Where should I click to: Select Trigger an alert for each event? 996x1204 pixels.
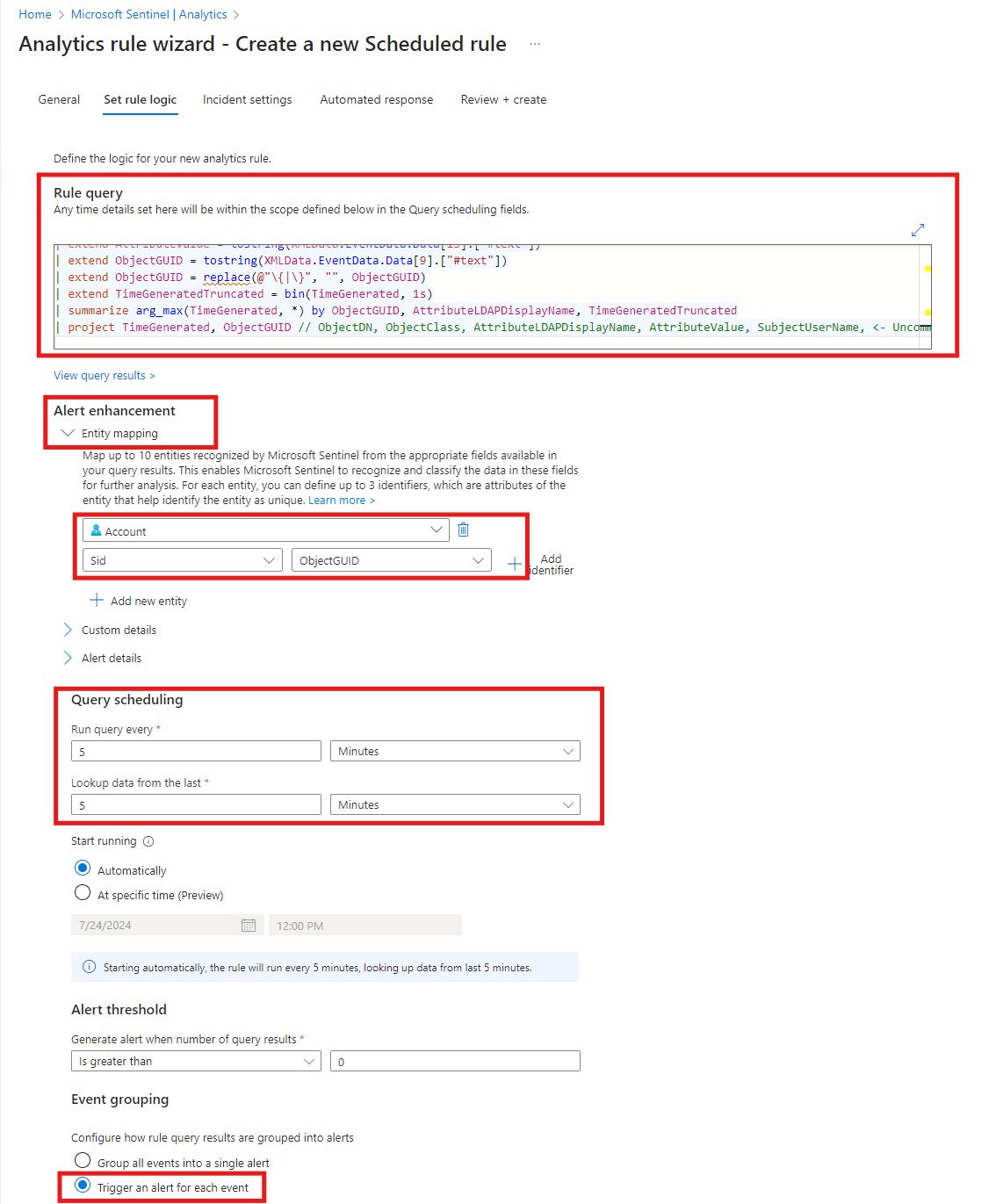point(83,1186)
